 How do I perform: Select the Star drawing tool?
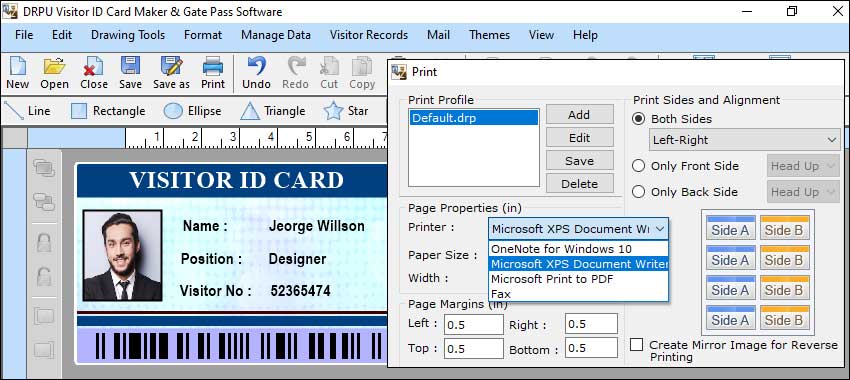[x=346, y=111]
